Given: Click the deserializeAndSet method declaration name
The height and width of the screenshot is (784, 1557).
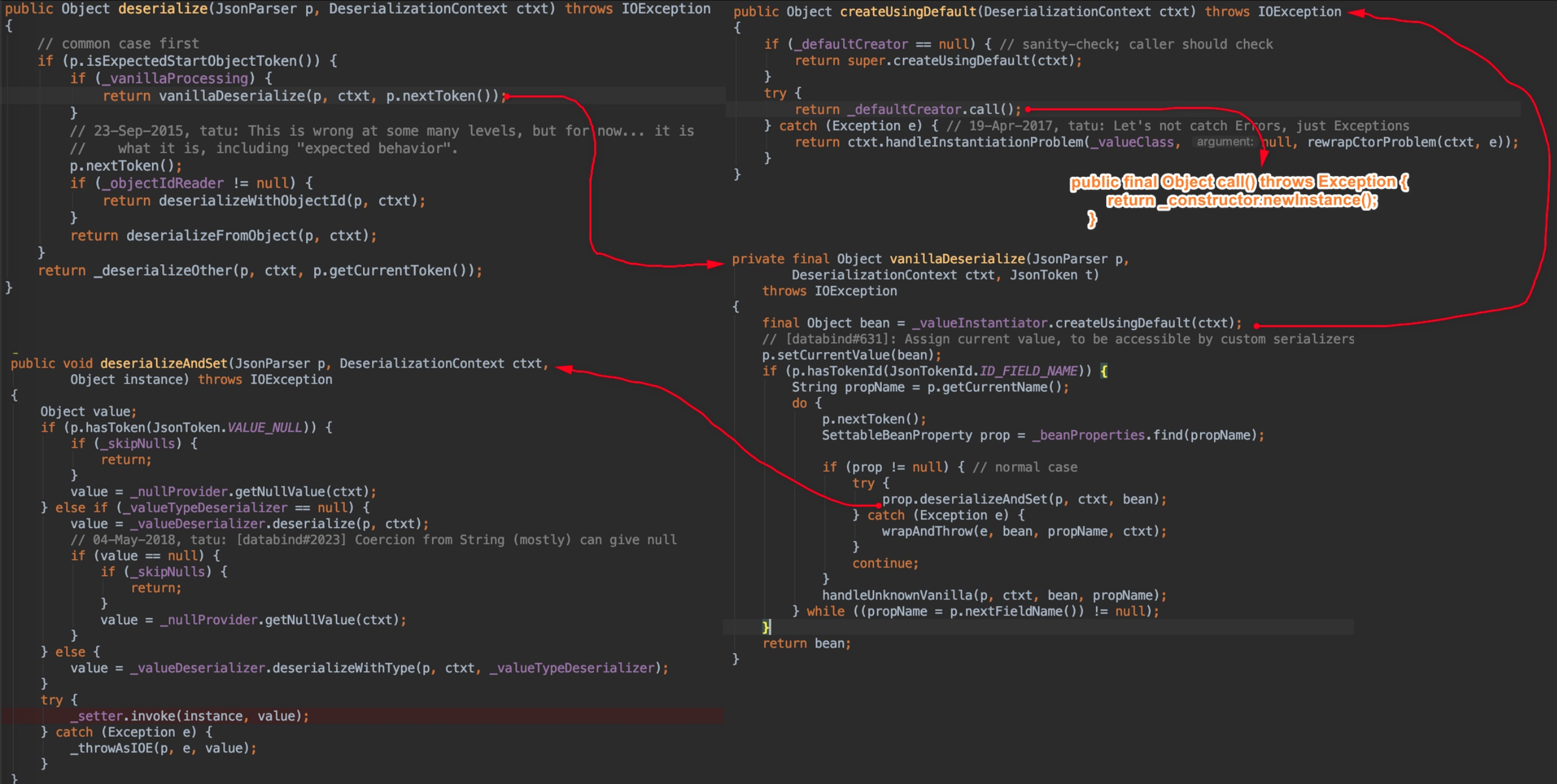Looking at the screenshot, I should click(x=163, y=364).
